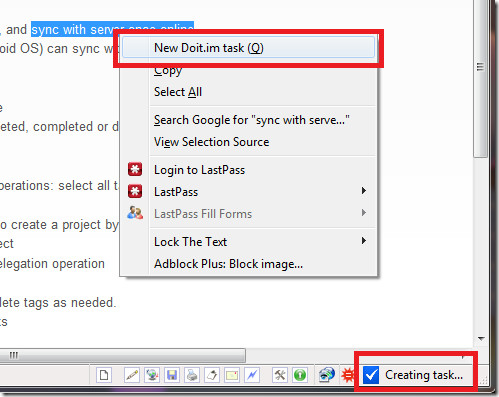Click the blue Doit.im checkmark icon
499x397 pixels.
[x=371, y=375]
